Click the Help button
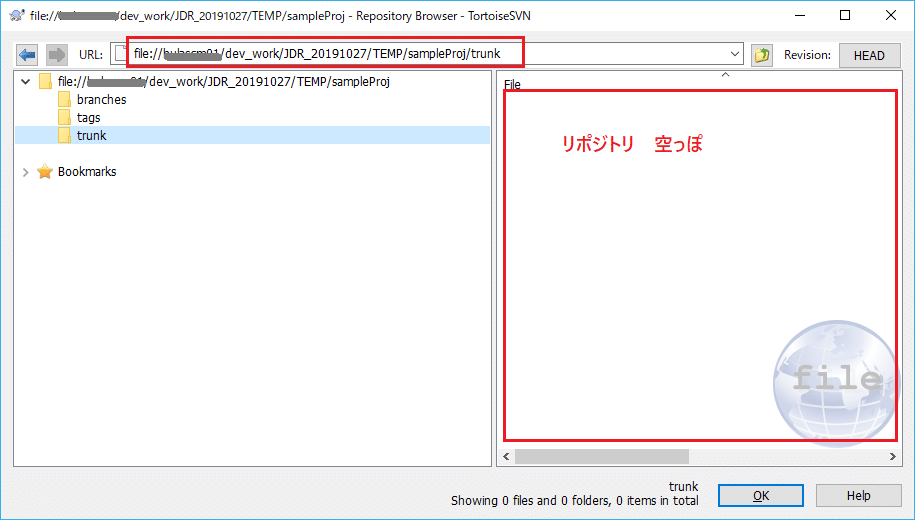 pos(858,495)
